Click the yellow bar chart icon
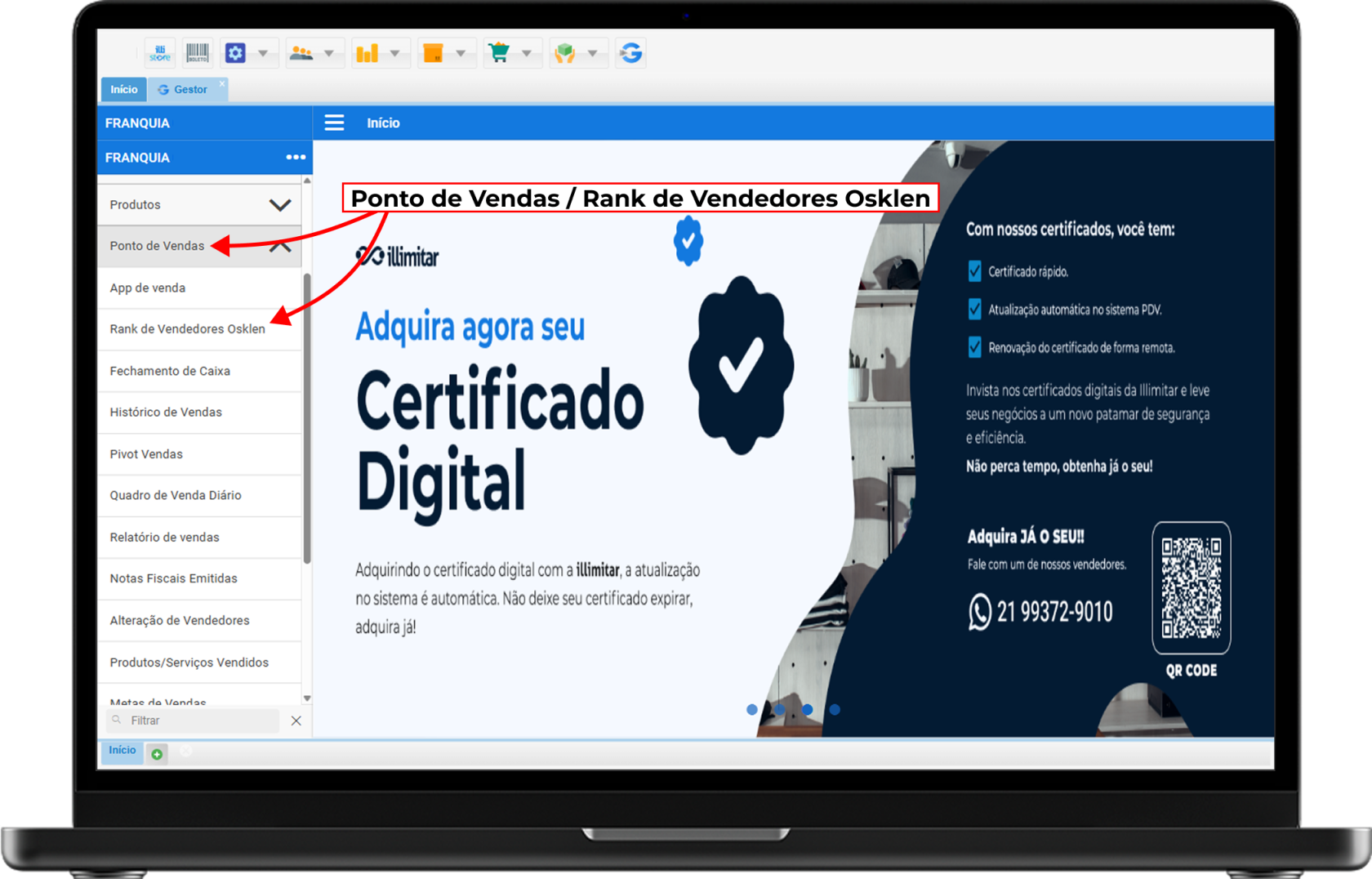Viewport: 1372px width, 879px height. tap(367, 54)
